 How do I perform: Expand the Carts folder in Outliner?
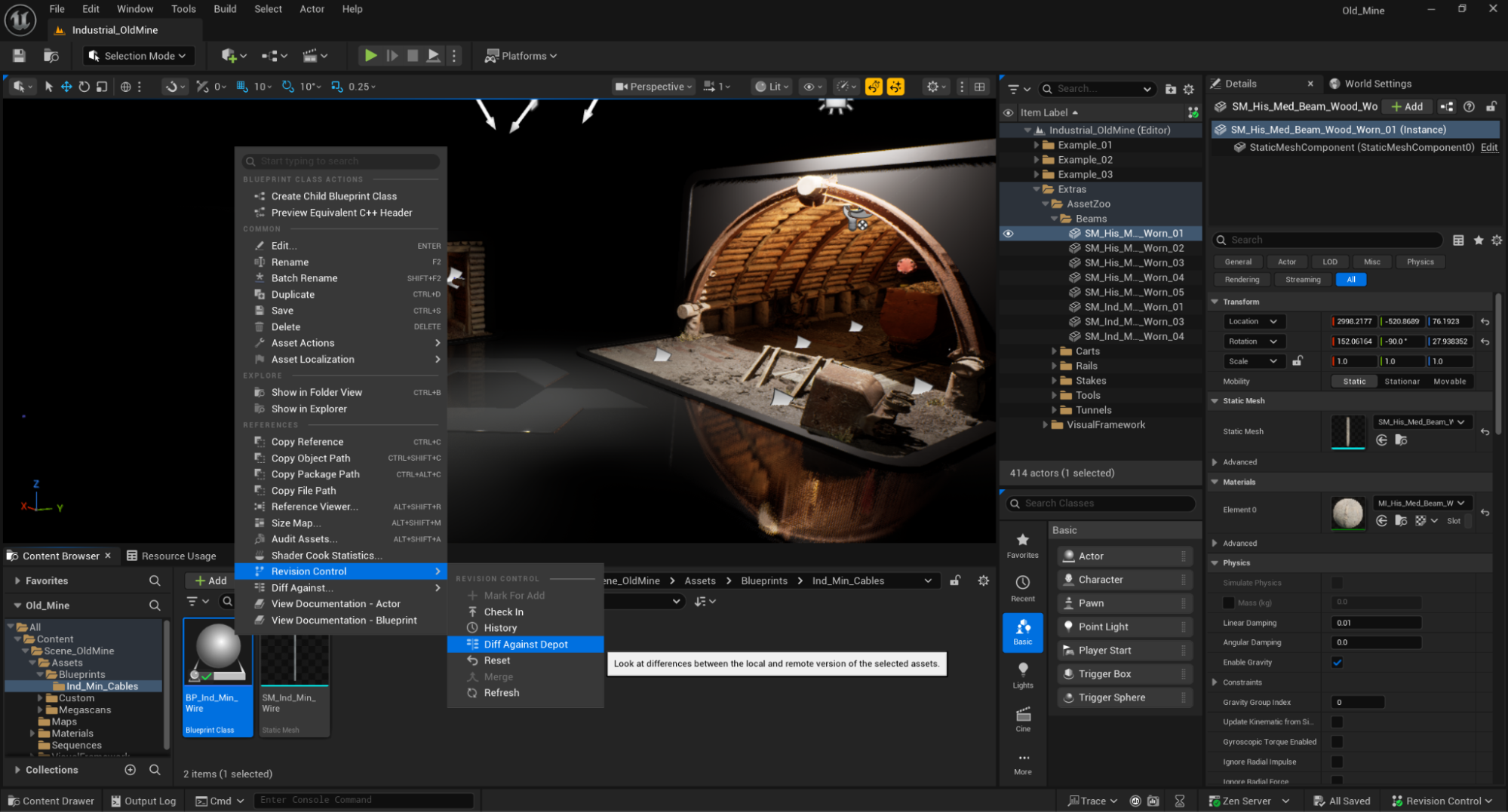tap(1055, 351)
